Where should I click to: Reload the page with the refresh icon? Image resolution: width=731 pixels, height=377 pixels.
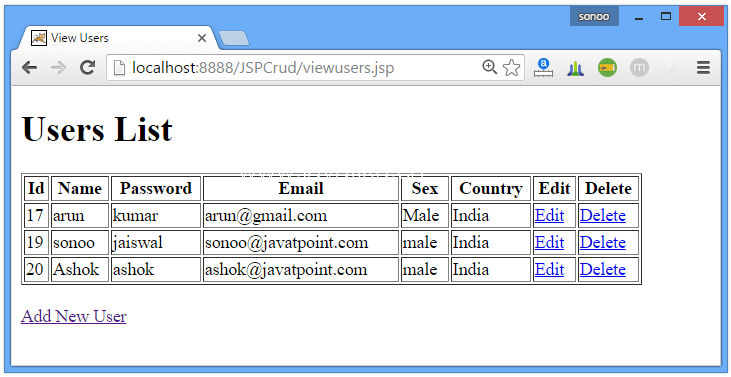tap(87, 68)
